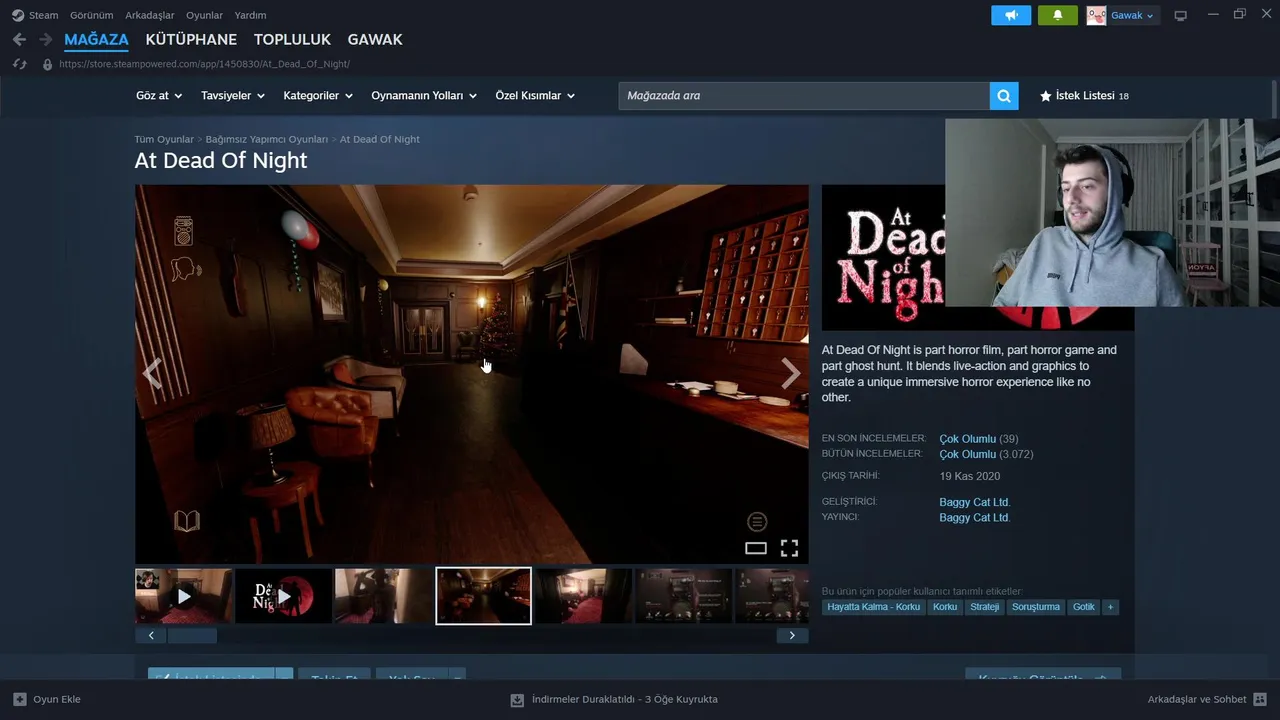Add a tag with the plus button
The width and height of the screenshot is (1280, 720).
(1109, 607)
